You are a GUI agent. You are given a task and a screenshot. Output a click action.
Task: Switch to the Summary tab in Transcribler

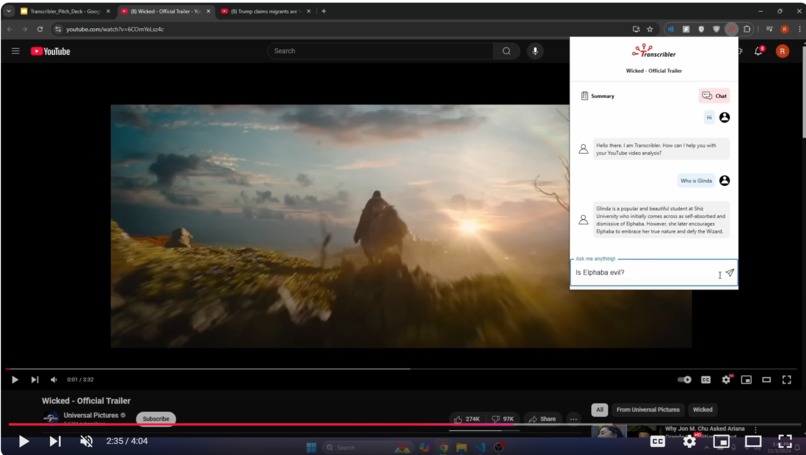597,96
